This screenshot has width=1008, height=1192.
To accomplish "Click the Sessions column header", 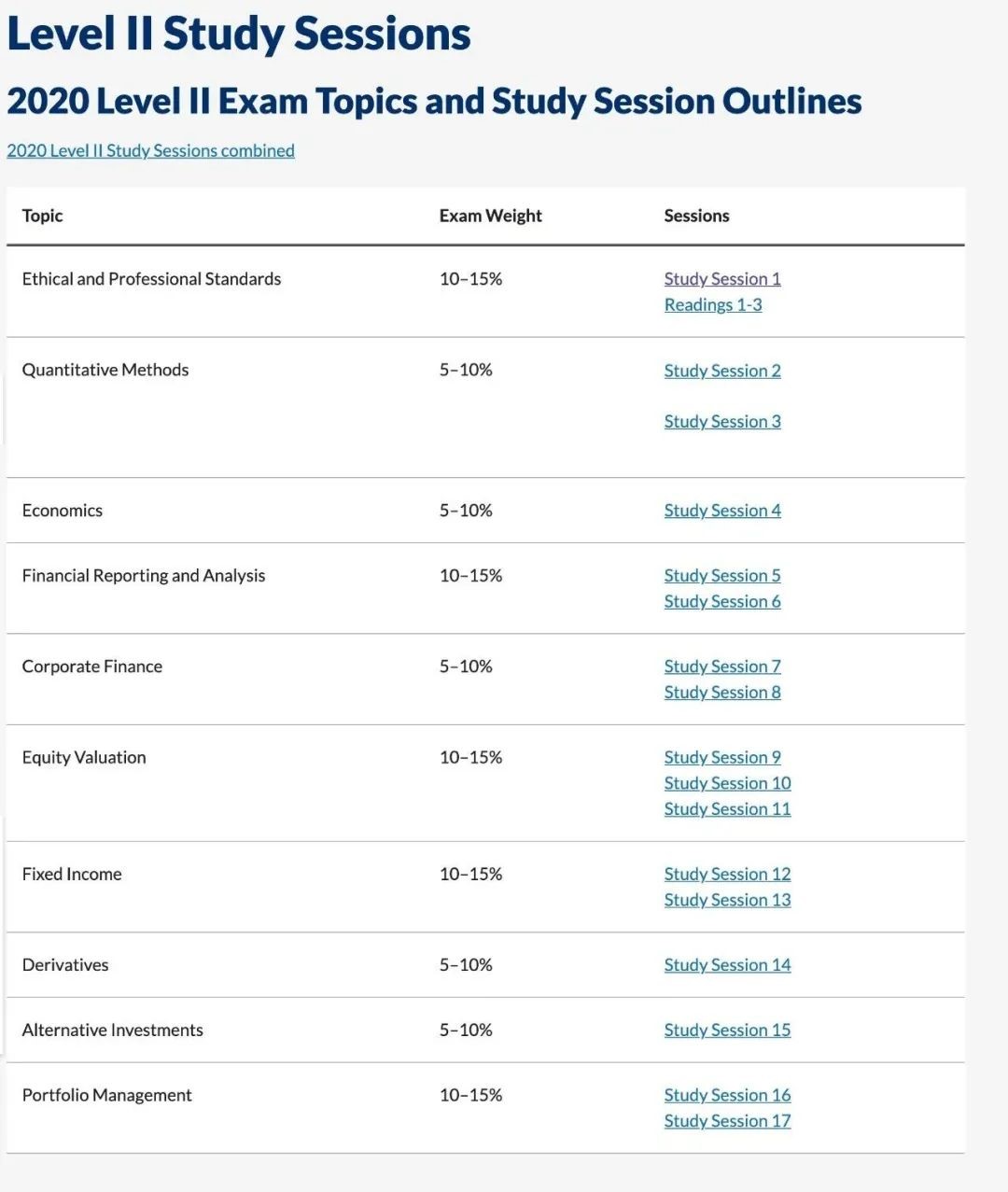I will click(x=696, y=216).
